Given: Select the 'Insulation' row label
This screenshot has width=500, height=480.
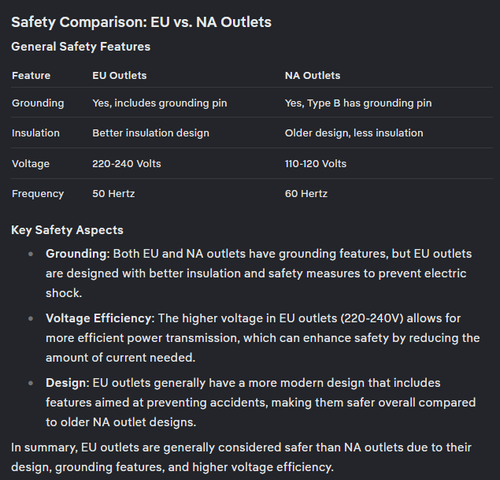Looking at the screenshot, I should tap(36, 133).
